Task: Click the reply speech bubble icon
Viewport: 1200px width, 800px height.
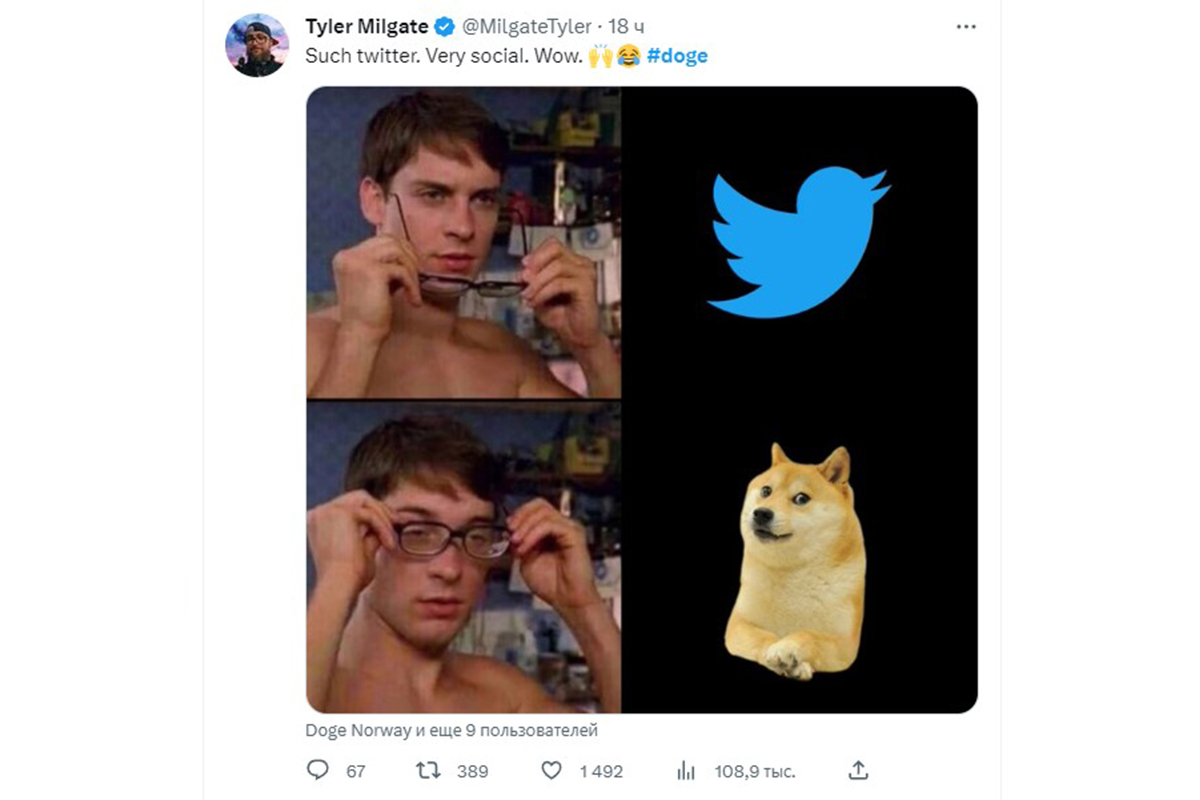Action: point(317,771)
